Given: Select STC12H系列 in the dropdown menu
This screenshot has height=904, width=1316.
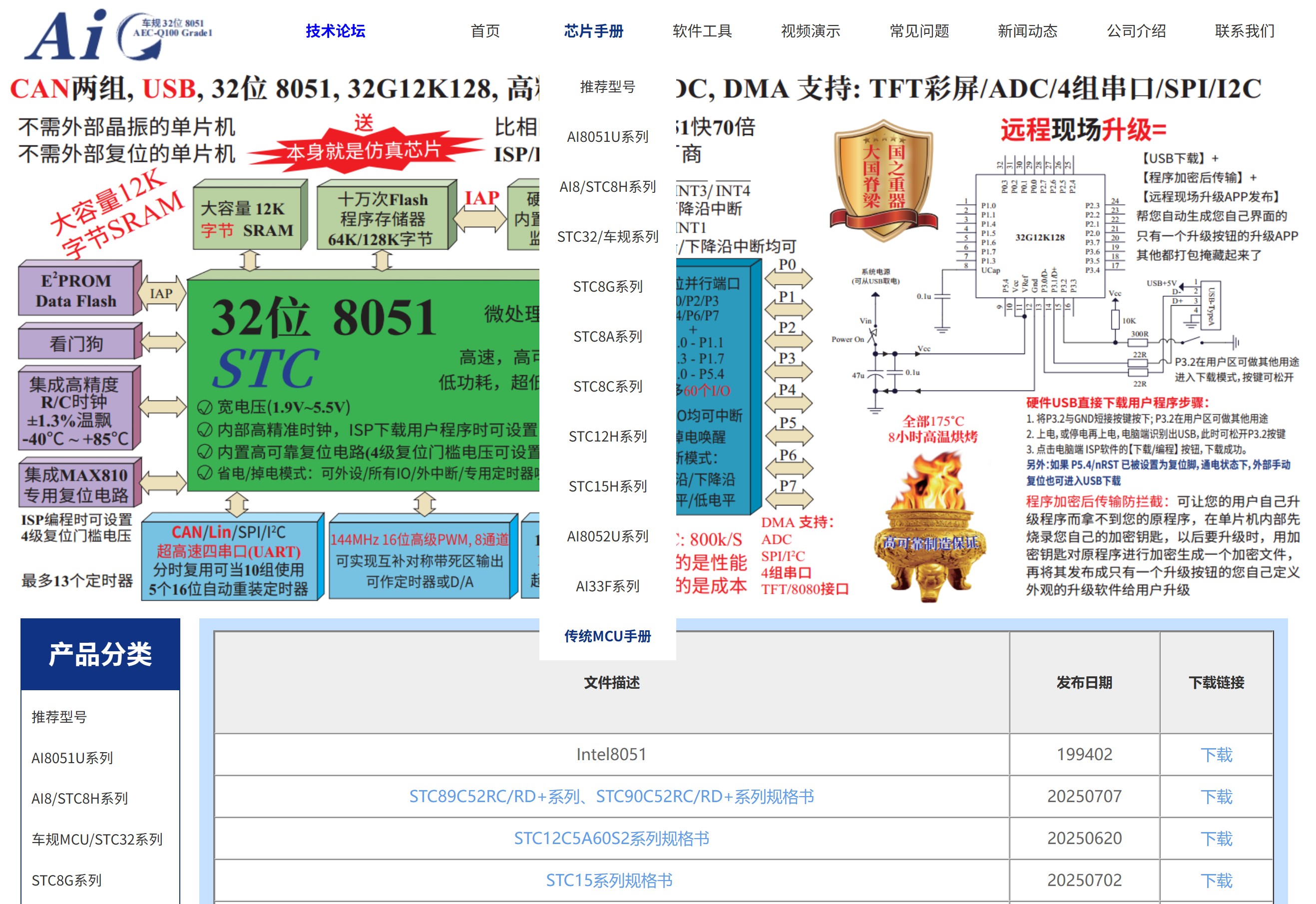Looking at the screenshot, I should 608,436.
